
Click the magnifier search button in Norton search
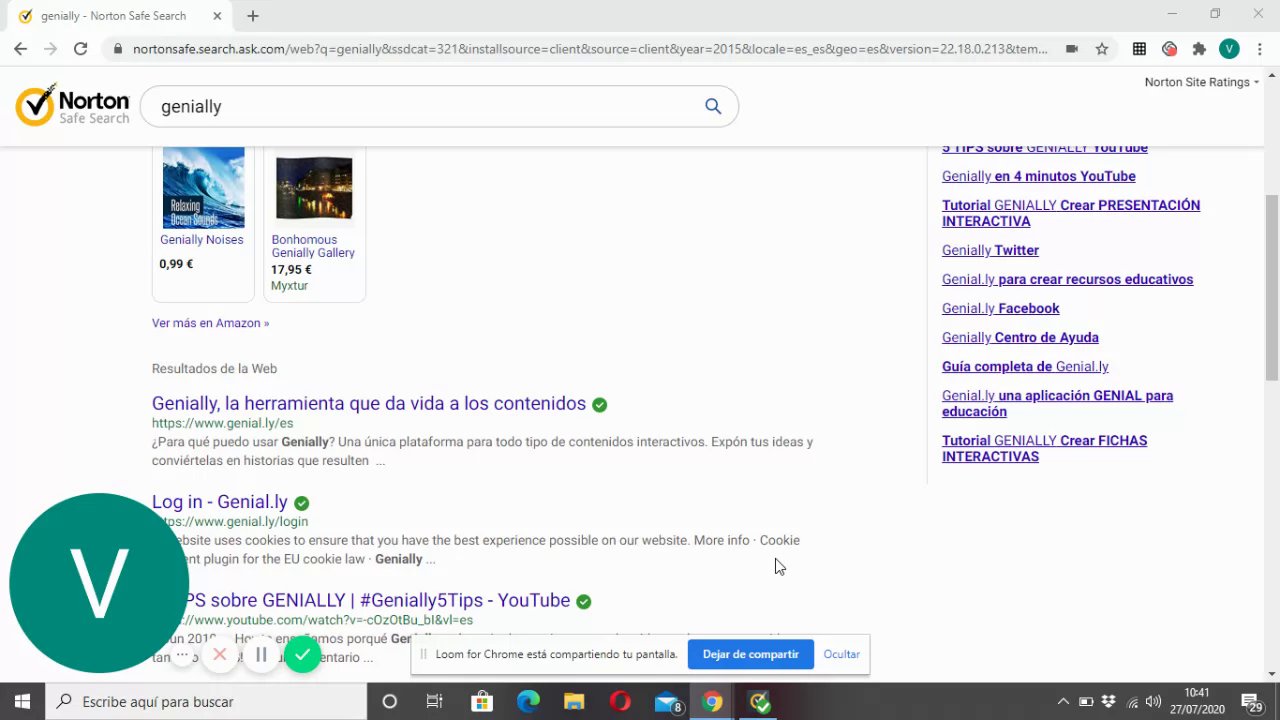(x=713, y=106)
